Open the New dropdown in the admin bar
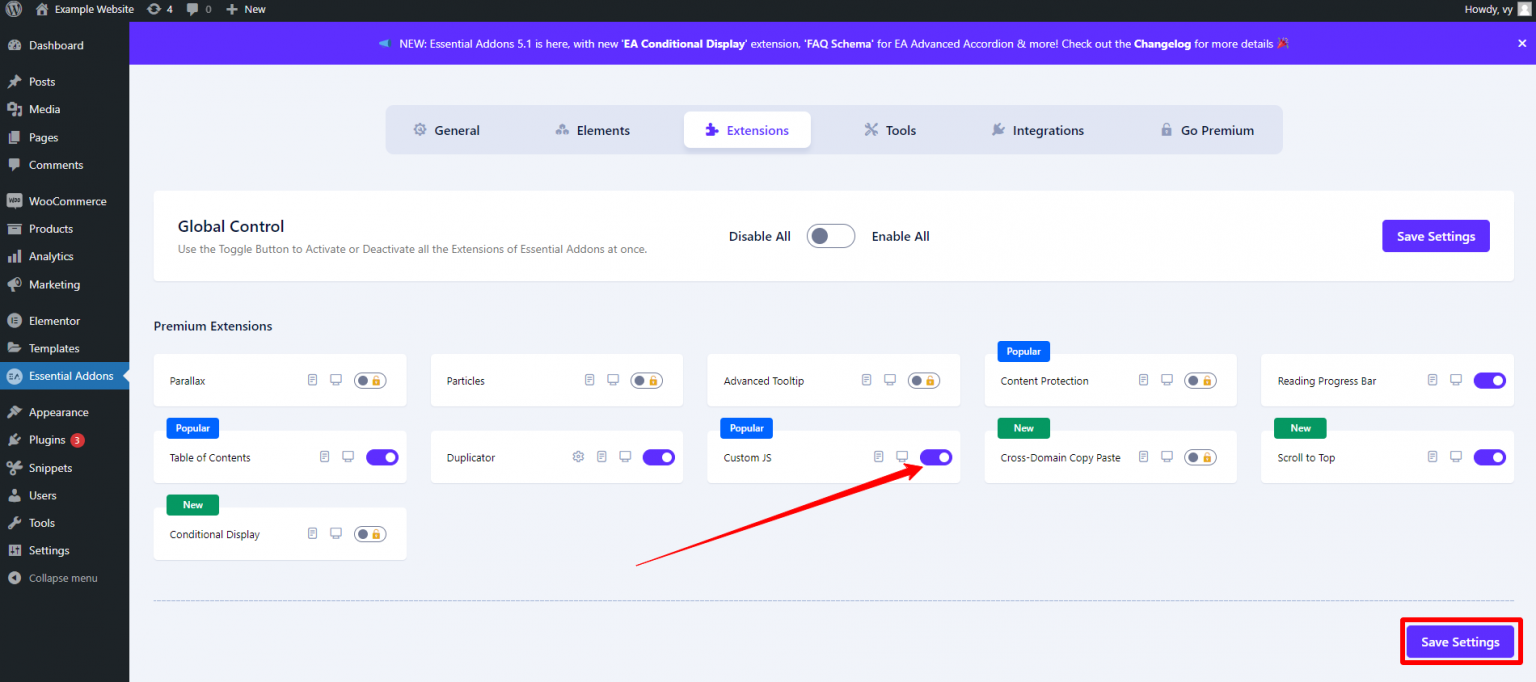The image size is (1536, 682). [245, 9]
